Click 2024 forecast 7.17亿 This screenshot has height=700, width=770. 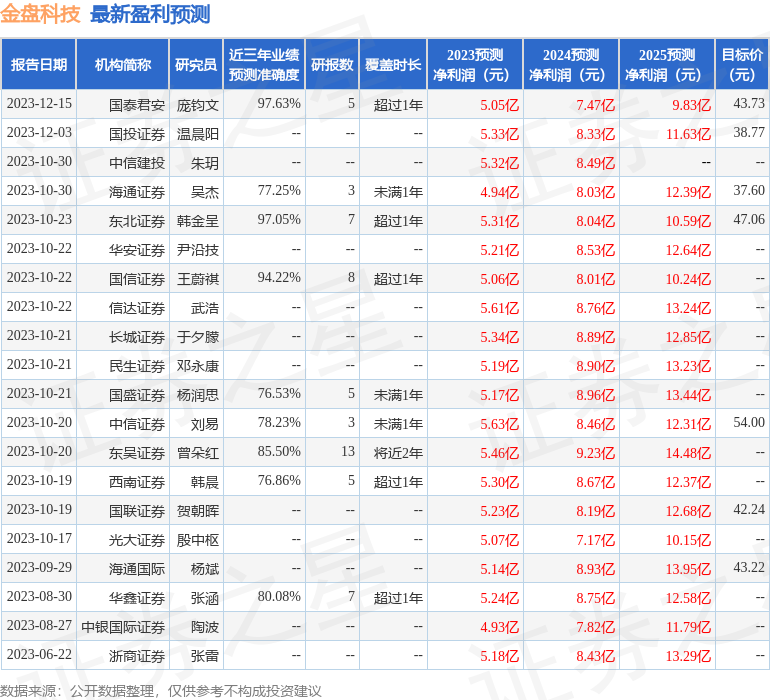[595, 540]
